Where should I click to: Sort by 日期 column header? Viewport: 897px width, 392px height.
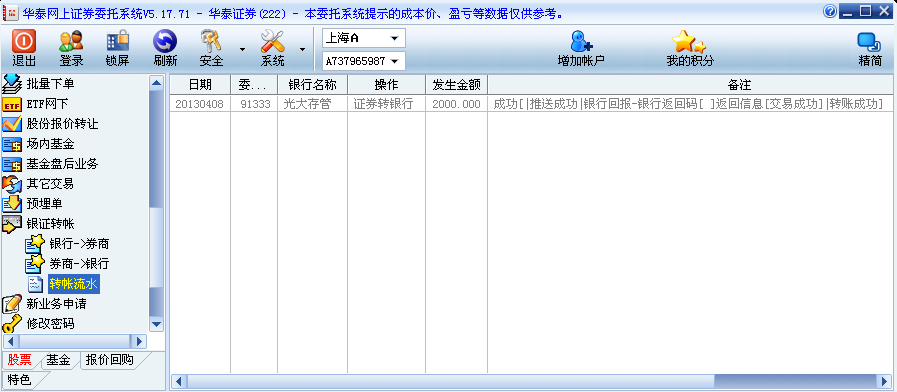pyautogui.click(x=200, y=85)
